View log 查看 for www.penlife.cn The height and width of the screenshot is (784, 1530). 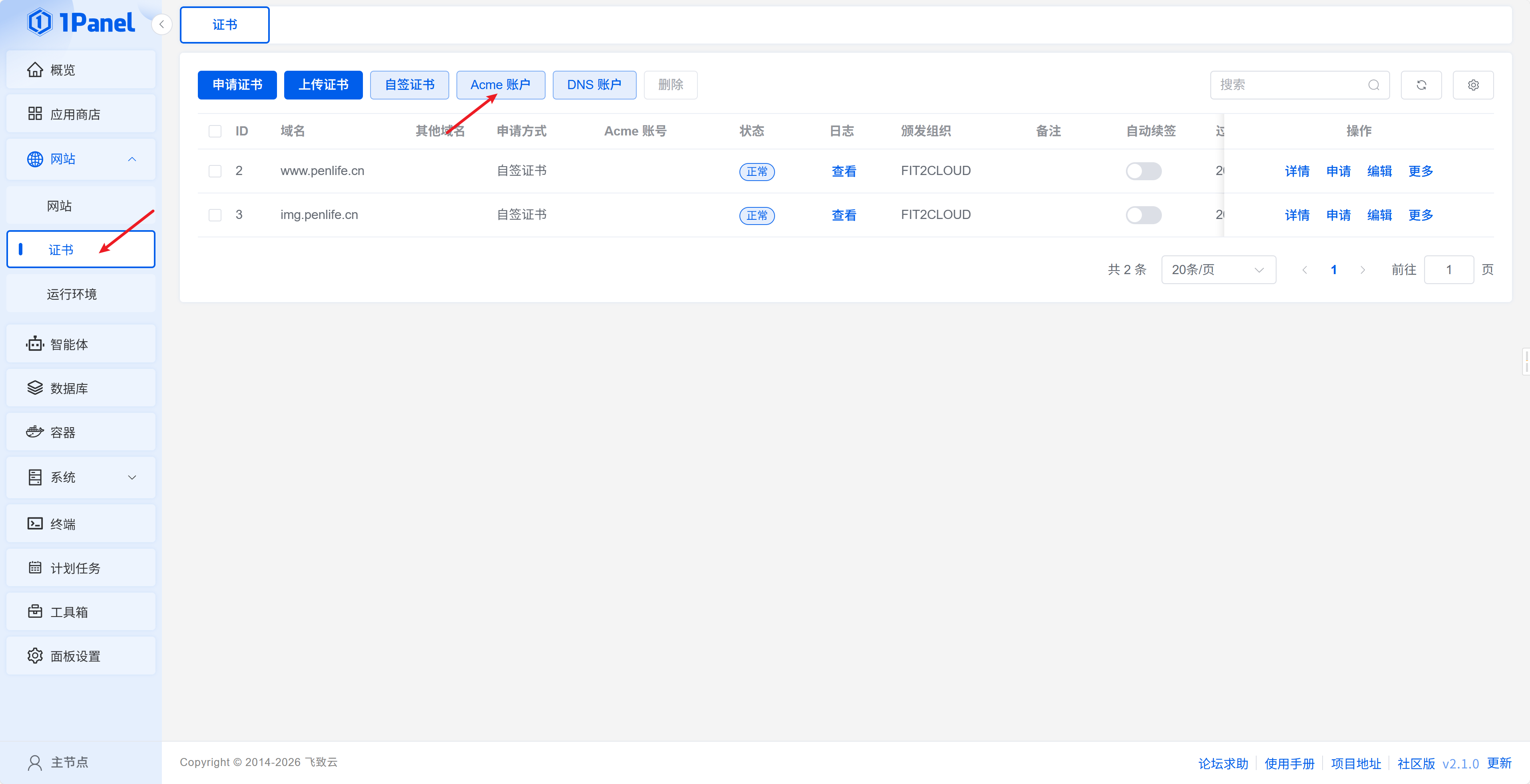pos(843,171)
